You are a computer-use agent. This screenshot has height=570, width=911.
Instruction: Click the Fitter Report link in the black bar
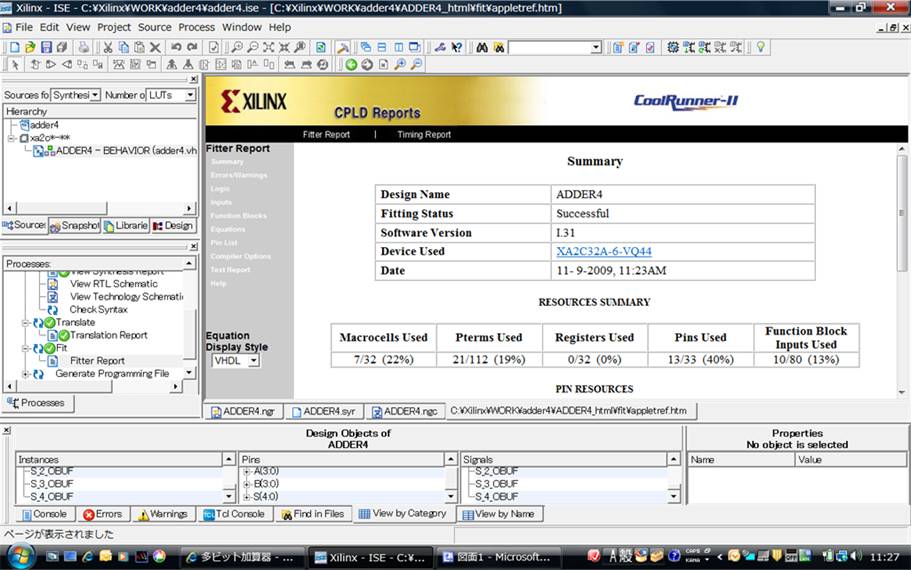[326, 134]
